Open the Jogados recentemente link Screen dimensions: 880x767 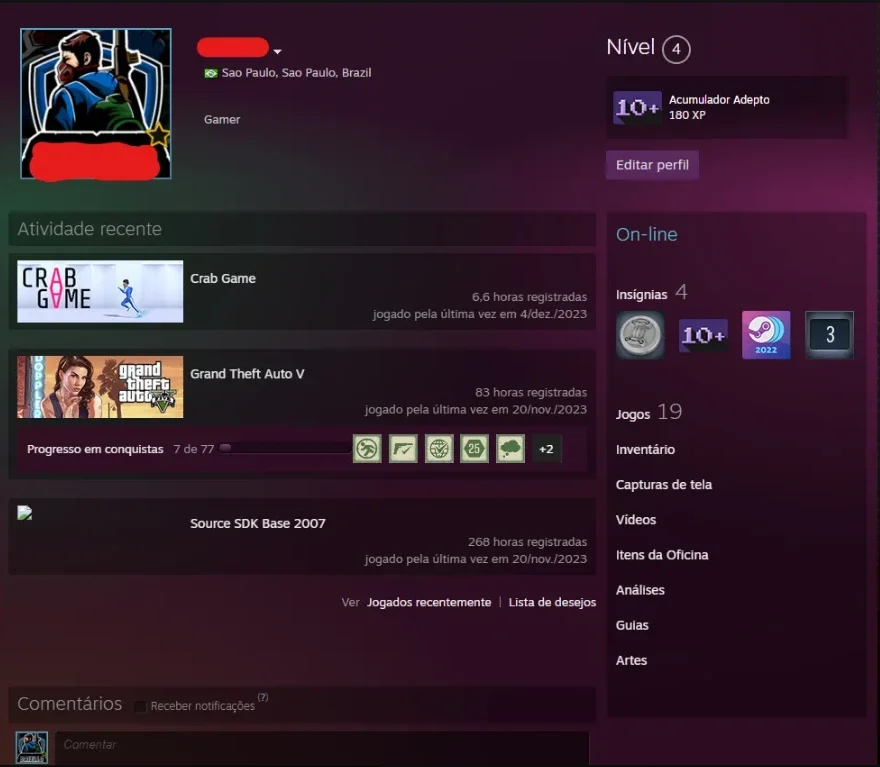coord(429,602)
